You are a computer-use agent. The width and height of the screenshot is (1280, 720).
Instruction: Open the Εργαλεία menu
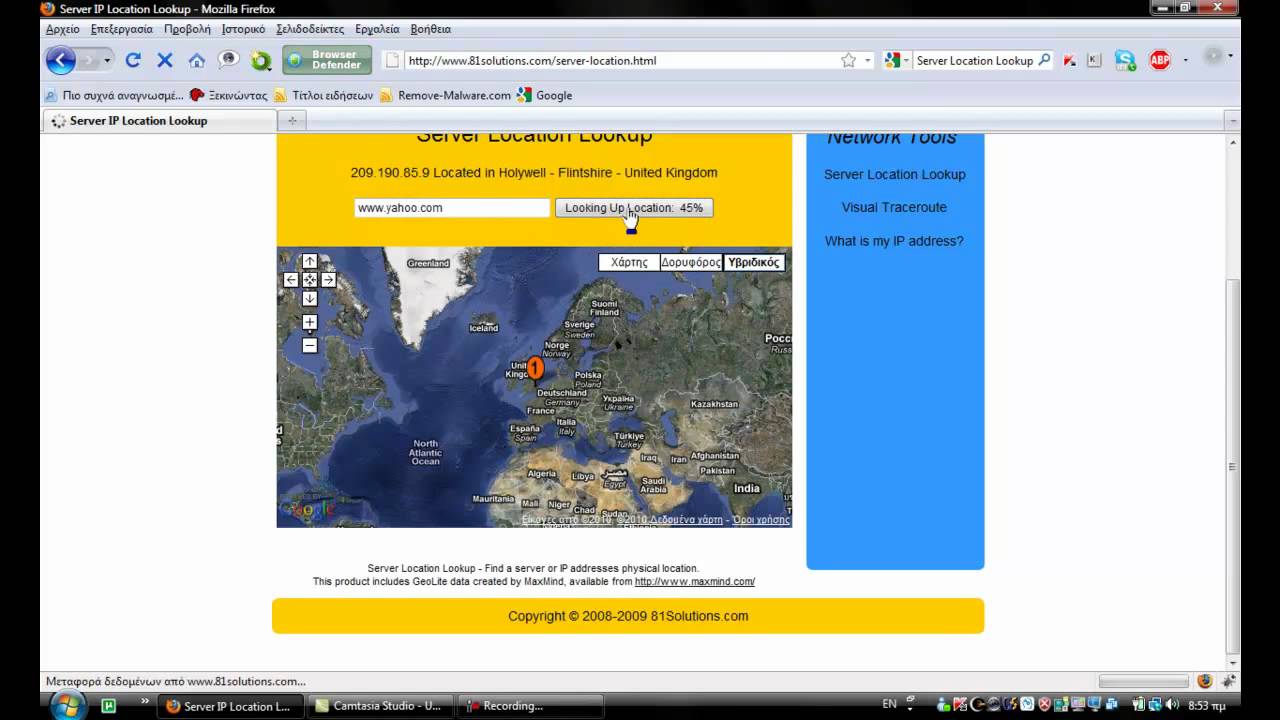[x=377, y=29]
